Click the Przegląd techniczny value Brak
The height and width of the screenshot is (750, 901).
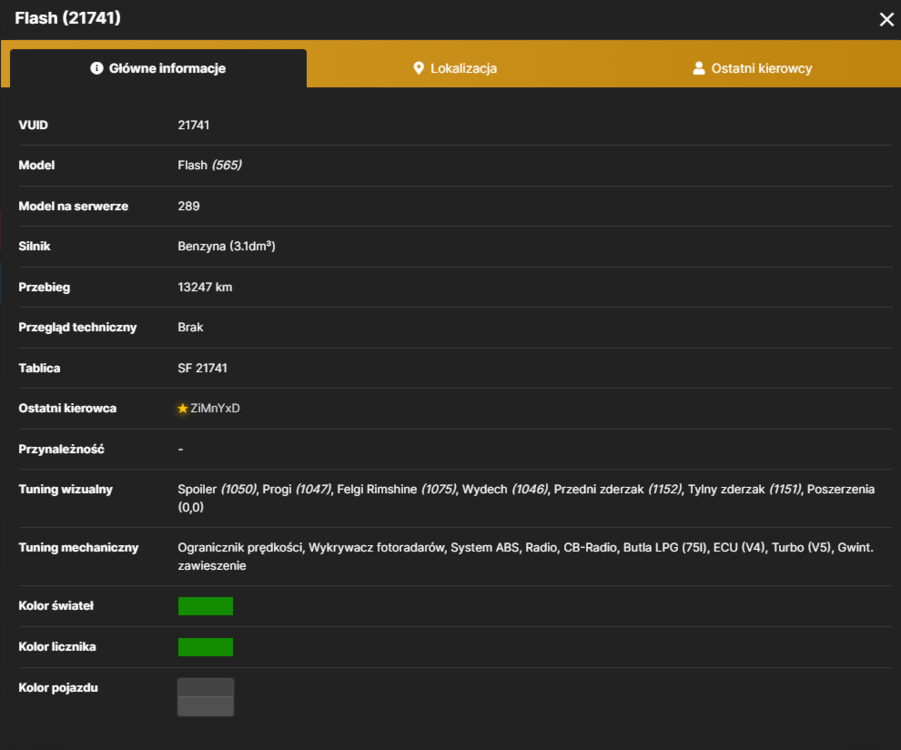point(190,328)
